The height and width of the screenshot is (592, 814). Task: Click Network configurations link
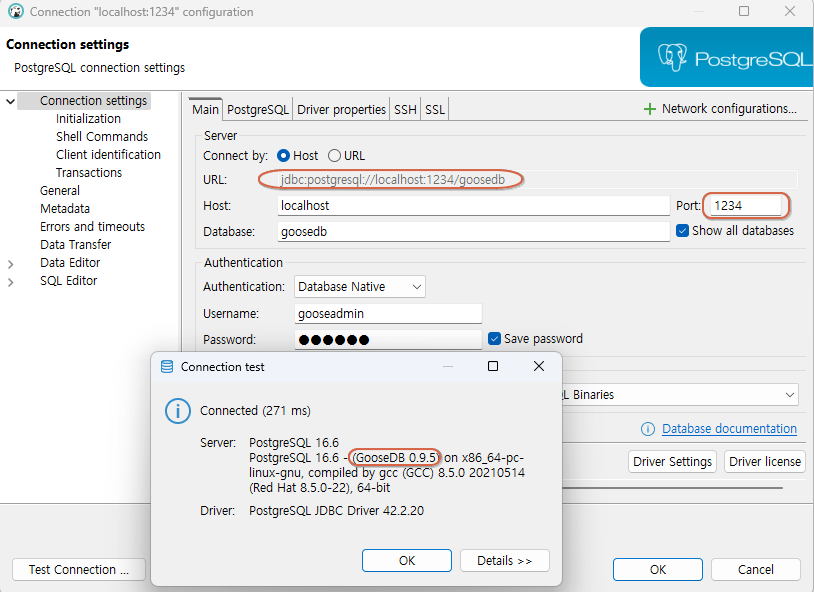729,109
